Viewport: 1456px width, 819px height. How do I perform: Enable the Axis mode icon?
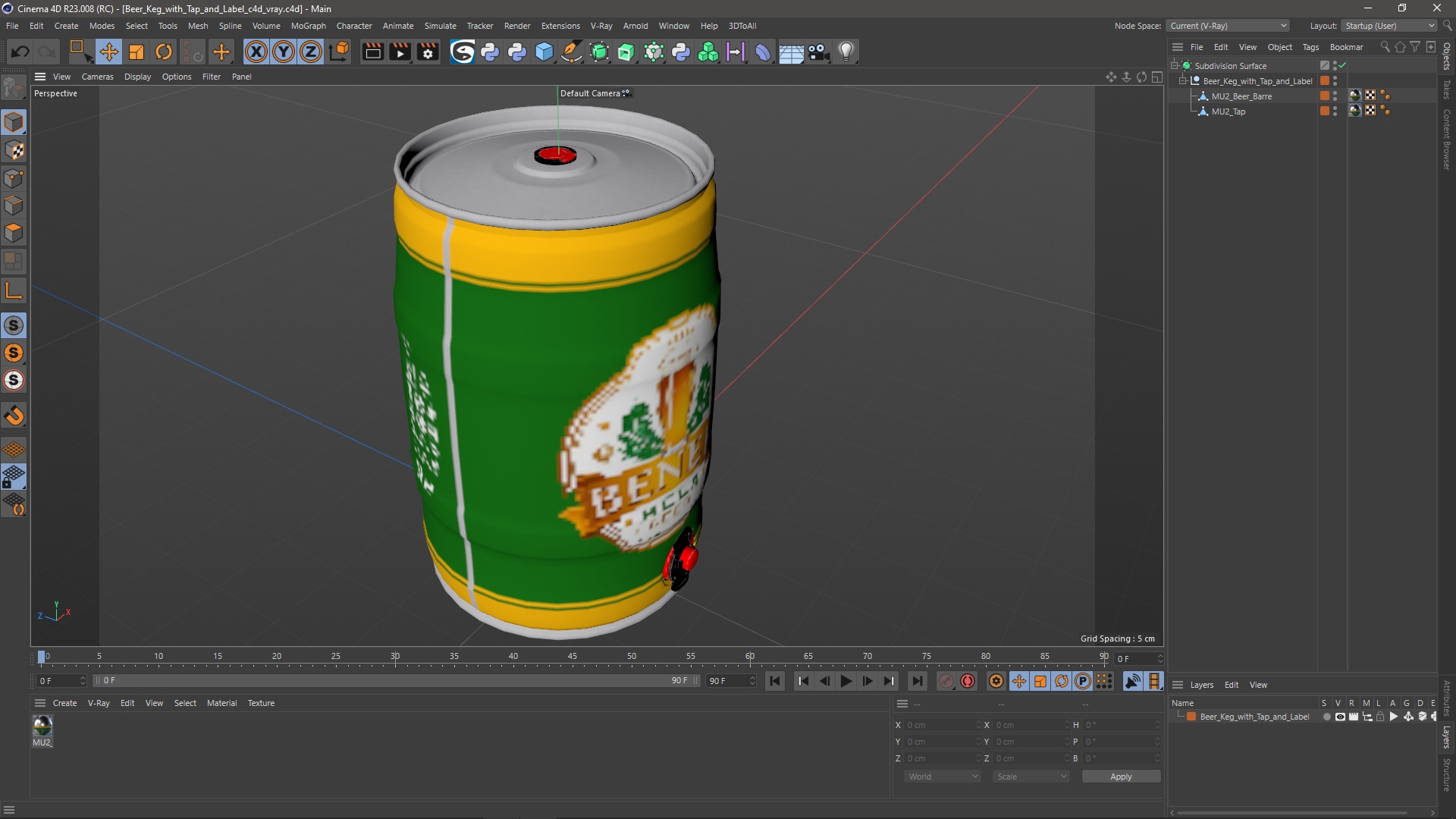click(14, 290)
